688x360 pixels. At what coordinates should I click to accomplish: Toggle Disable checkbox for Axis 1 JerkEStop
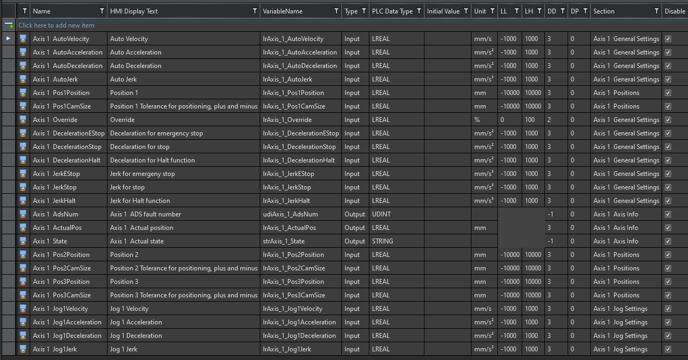(x=668, y=174)
